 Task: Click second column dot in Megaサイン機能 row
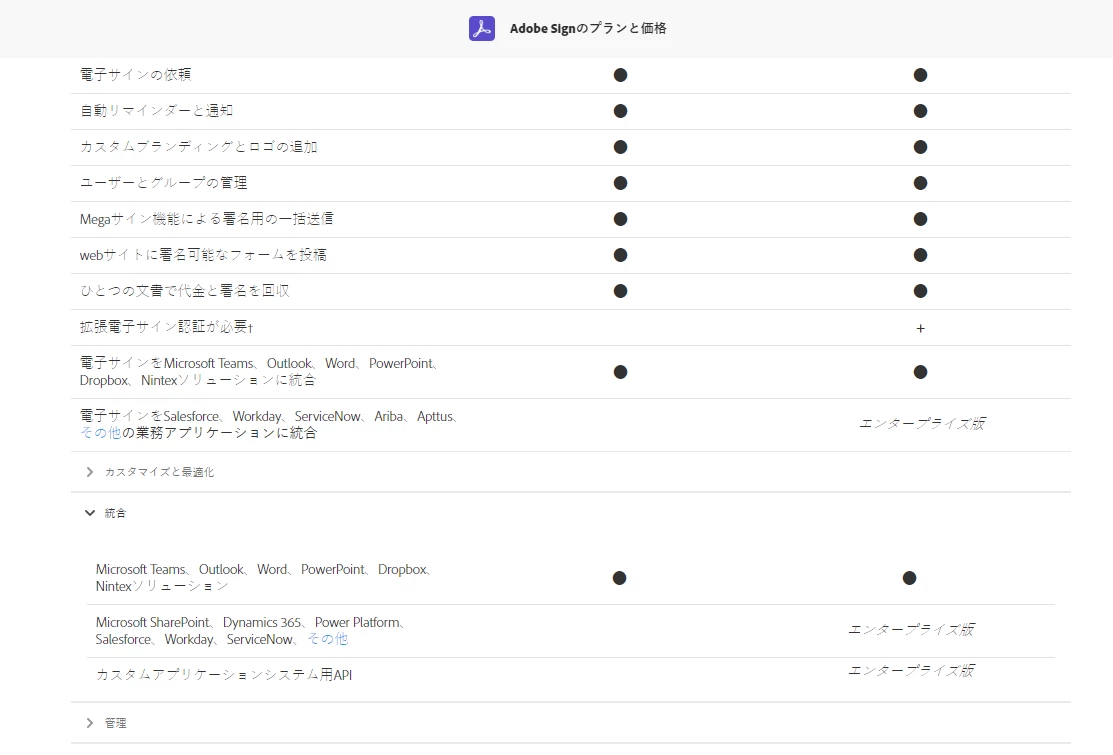[x=921, y=219]
